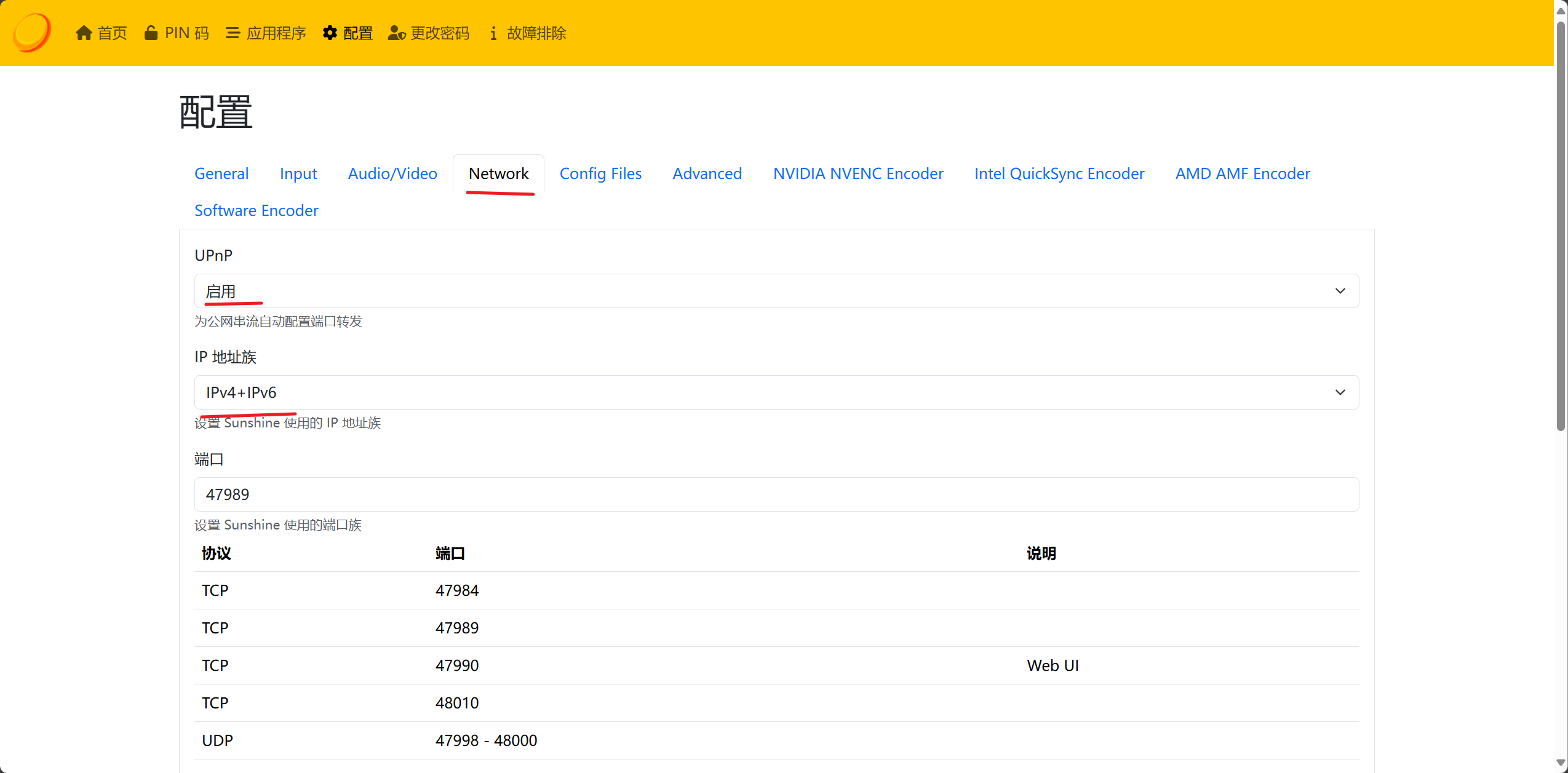
Task: Open the 配置 navbar link
Action: [x=348, y=33]
